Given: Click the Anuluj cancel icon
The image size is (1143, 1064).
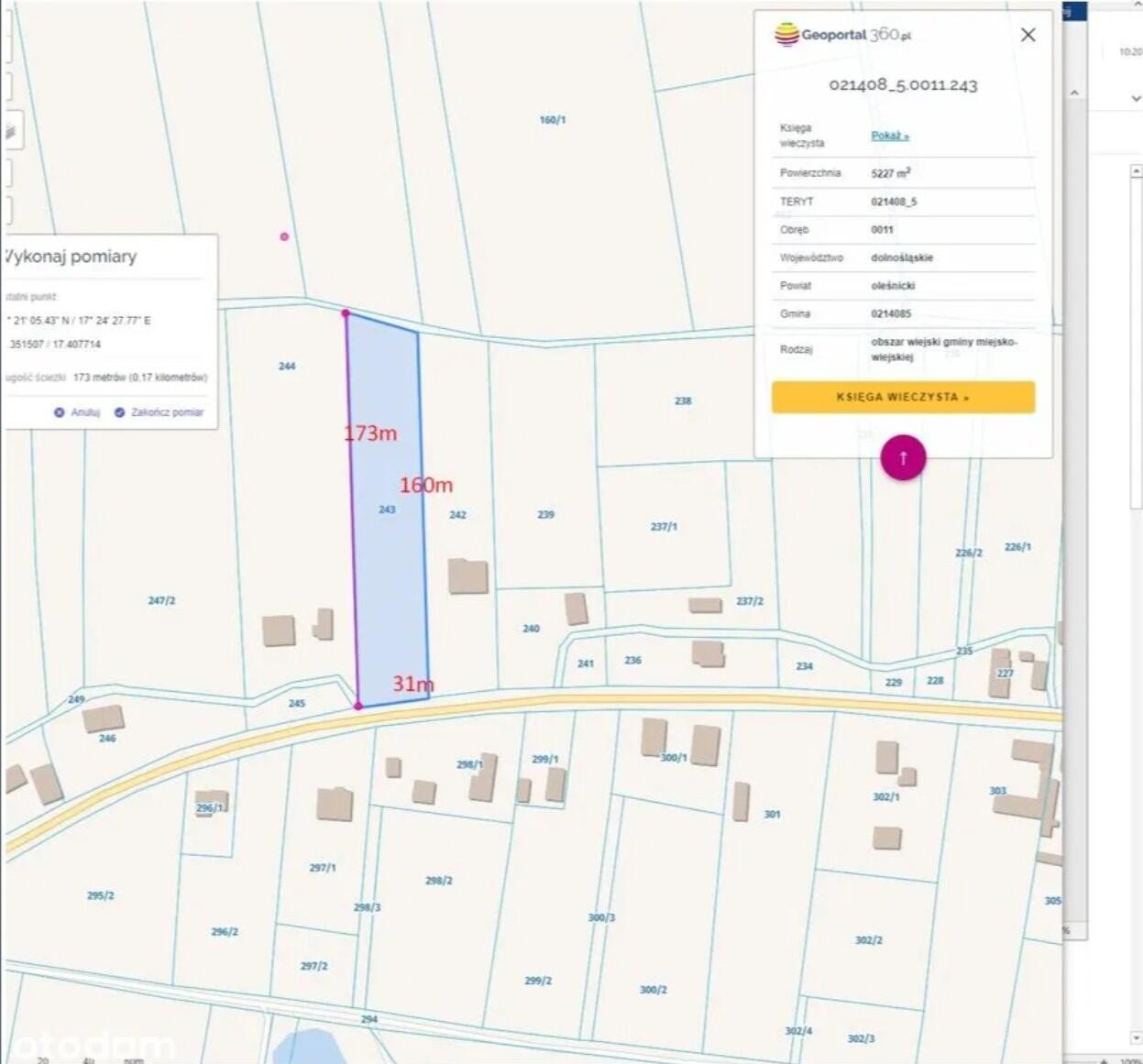Looking at the screenshot, I should 60,412.
